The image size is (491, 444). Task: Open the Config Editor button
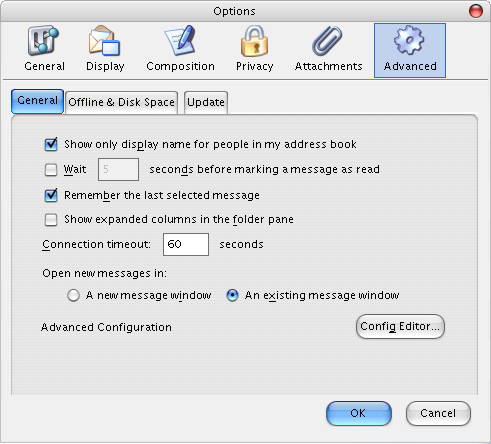tap(400, 326)
